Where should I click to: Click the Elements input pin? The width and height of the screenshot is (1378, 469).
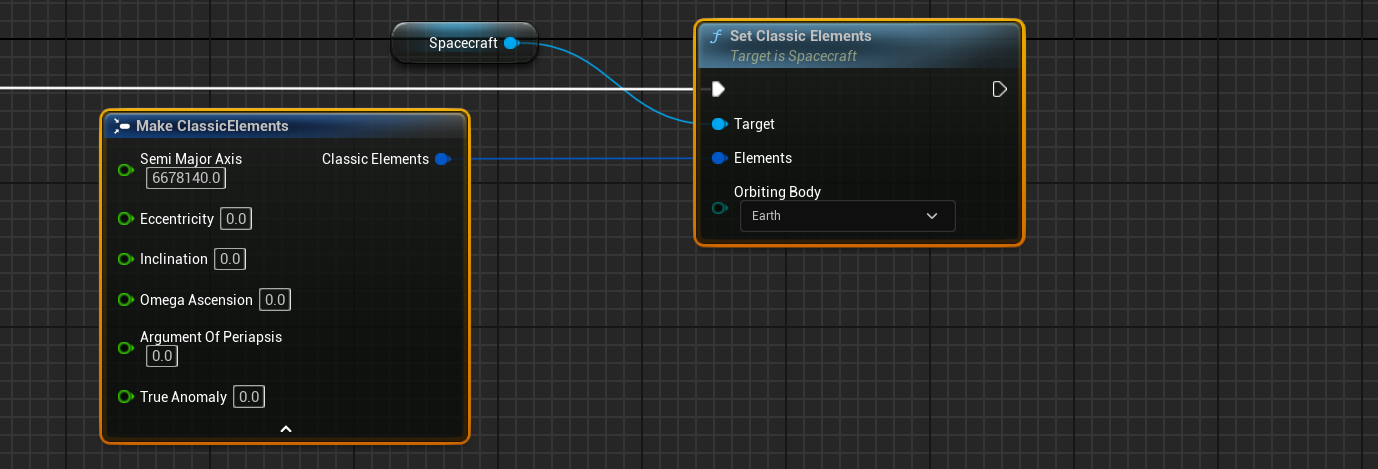point(718,158)
